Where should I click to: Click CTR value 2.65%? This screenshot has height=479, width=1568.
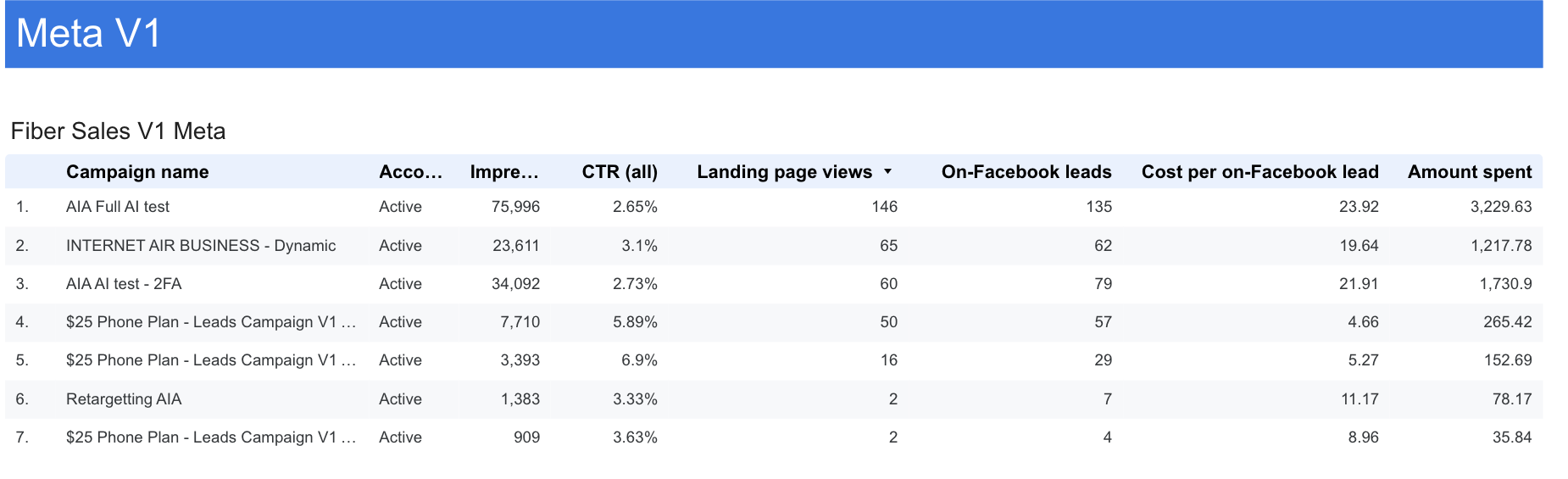point(635,207)
